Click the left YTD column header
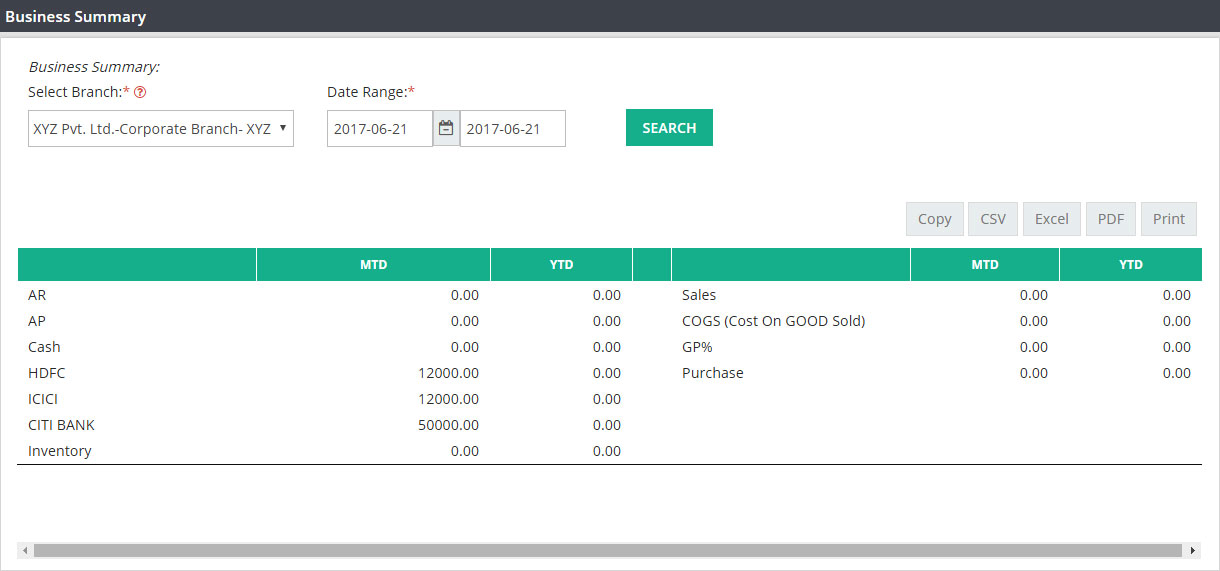1220x571 pixels. tap(562, 265)
